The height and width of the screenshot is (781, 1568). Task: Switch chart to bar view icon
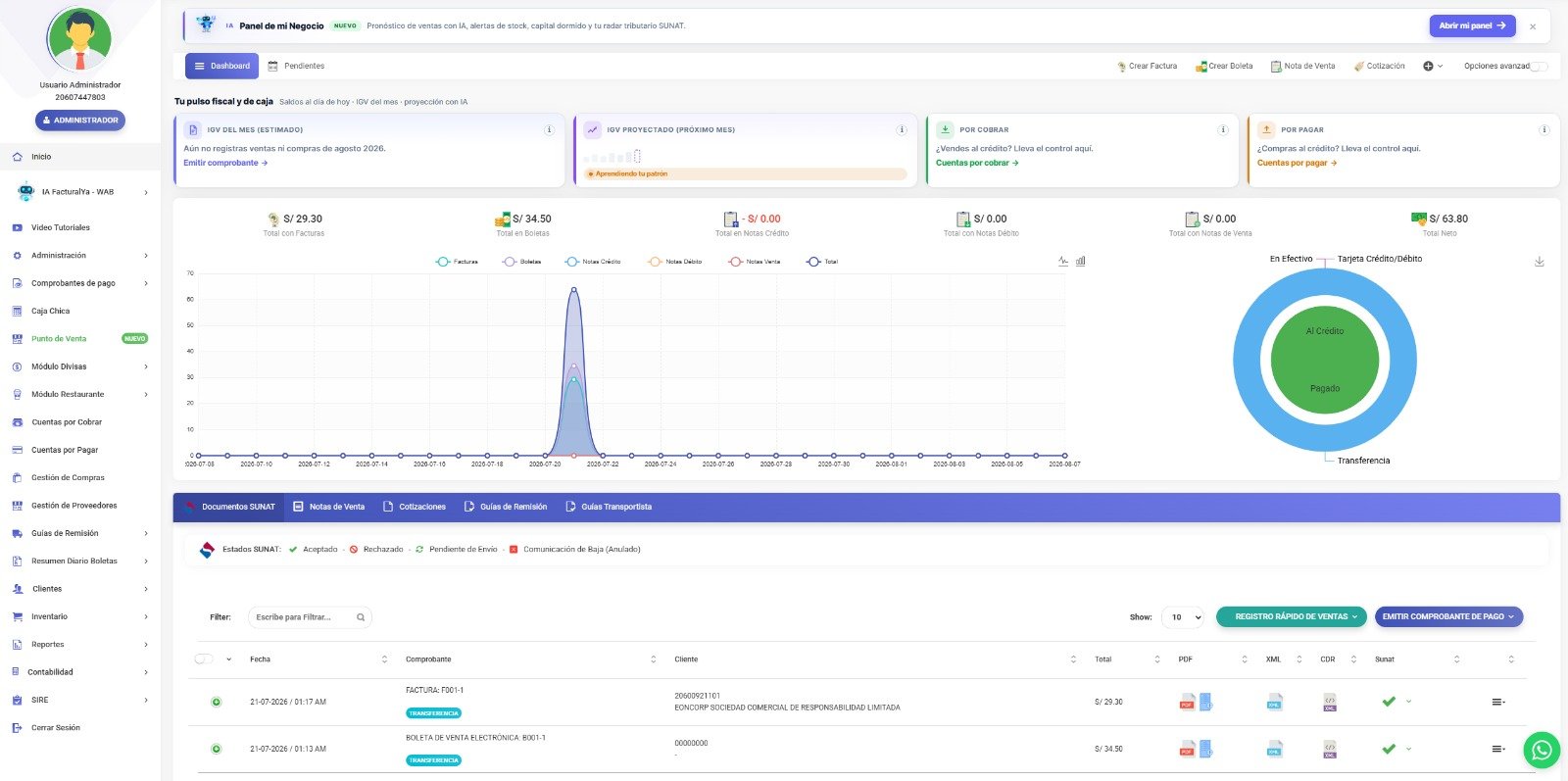click(x=1081, y=261)
